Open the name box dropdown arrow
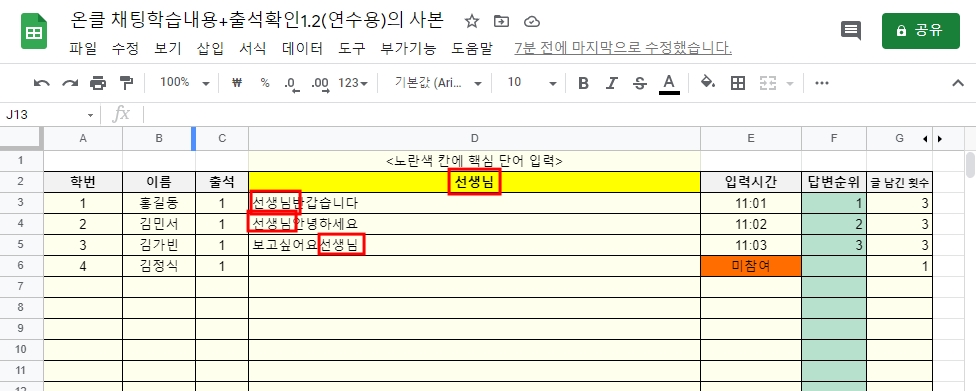976x391 pixels. (90, 115)
